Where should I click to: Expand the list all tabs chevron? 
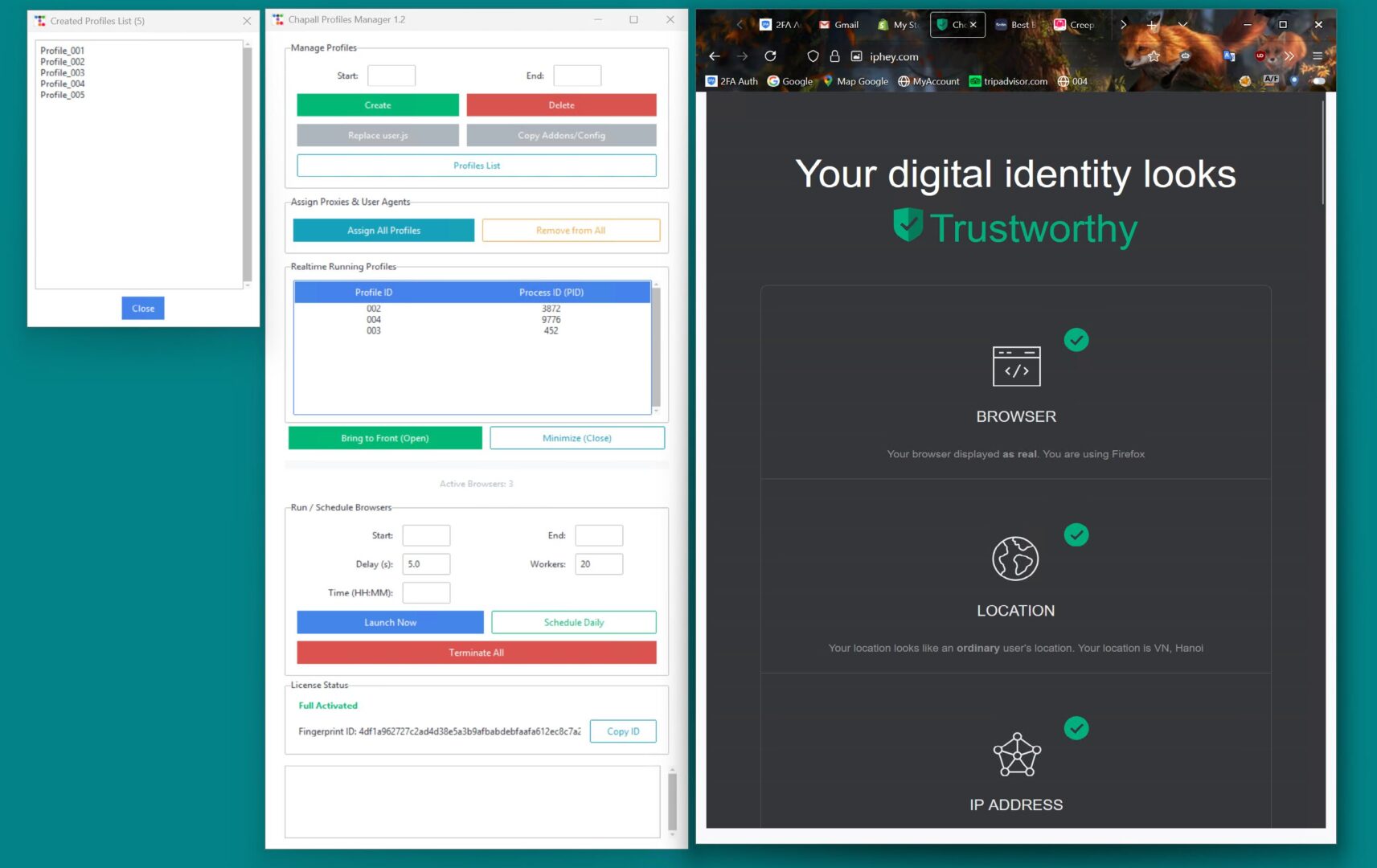1182,25
